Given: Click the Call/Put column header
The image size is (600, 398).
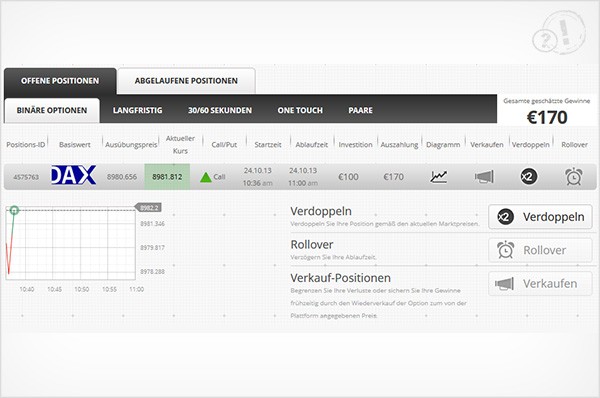Looking at the screenshot, I should 224,145.
